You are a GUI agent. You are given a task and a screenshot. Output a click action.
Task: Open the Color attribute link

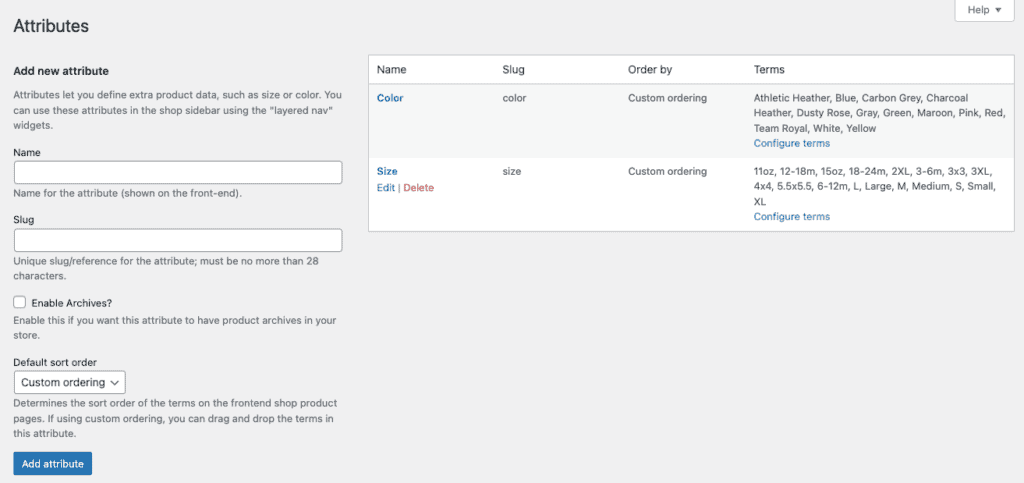click(x=390, y=98)
